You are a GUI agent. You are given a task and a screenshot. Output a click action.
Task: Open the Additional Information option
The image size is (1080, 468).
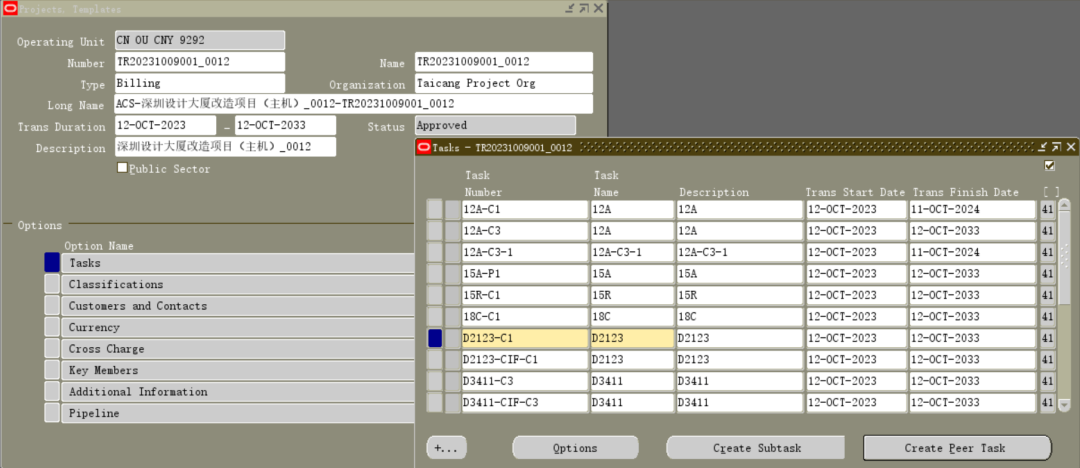pos(238,391)
